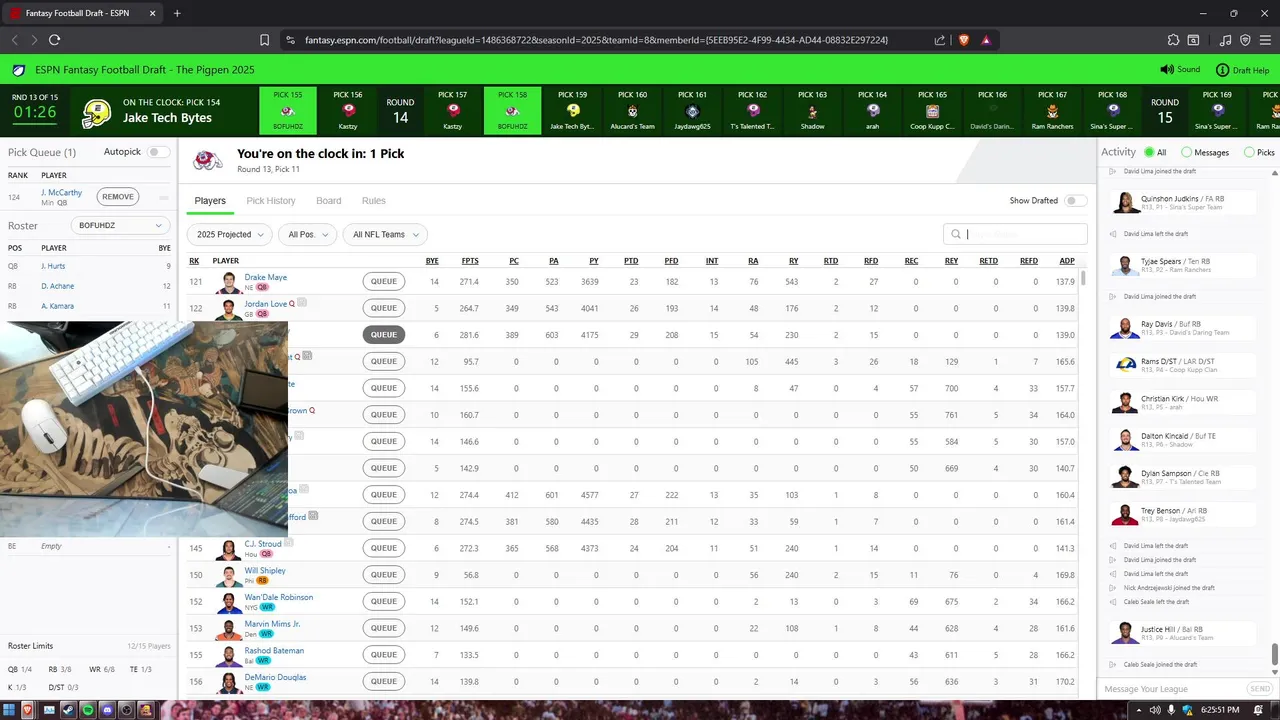
Task: Select the All activity radio button
Action: (1149, 152)
